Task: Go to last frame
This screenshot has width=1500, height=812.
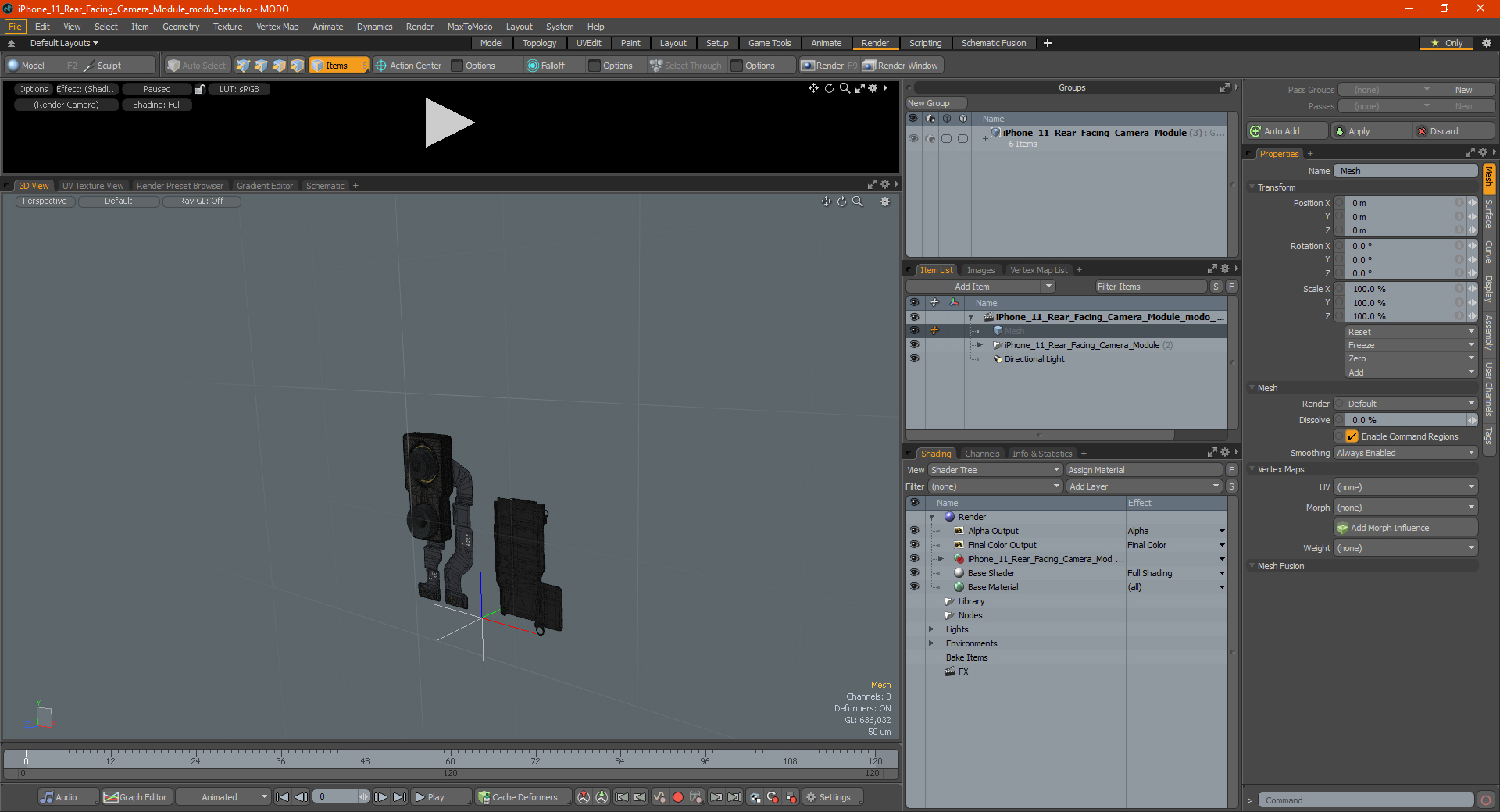Action: click(399, 797)
